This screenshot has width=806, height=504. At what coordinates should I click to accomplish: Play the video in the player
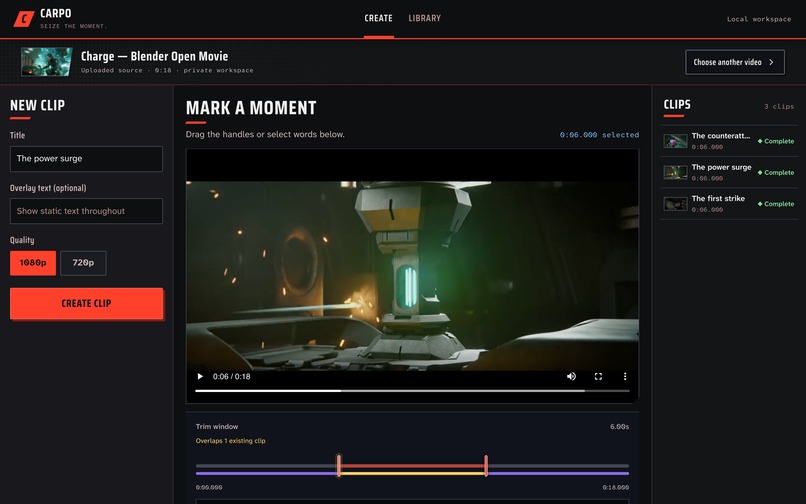tap(200, 376)
